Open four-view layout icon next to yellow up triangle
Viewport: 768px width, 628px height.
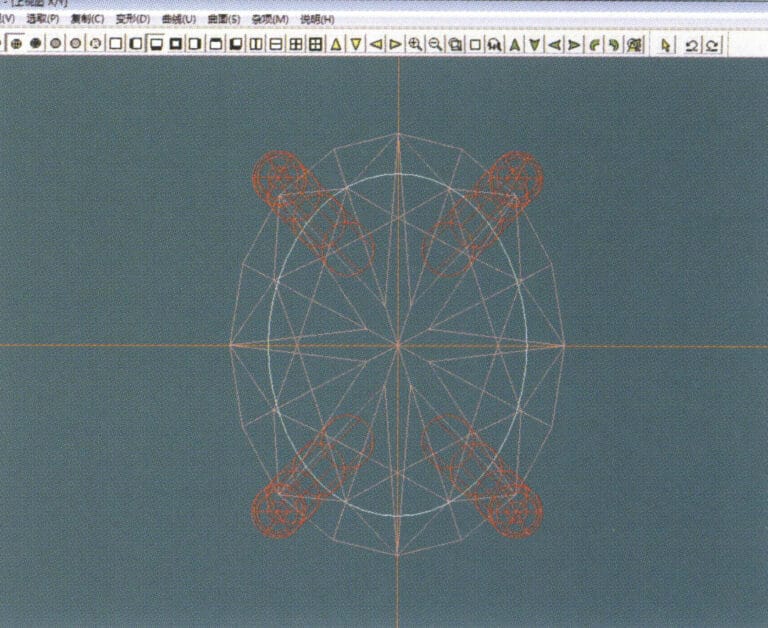(316, 44)
